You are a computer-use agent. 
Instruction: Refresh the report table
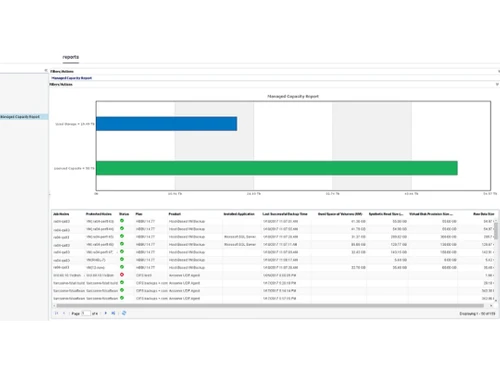[x=124, y=313]
